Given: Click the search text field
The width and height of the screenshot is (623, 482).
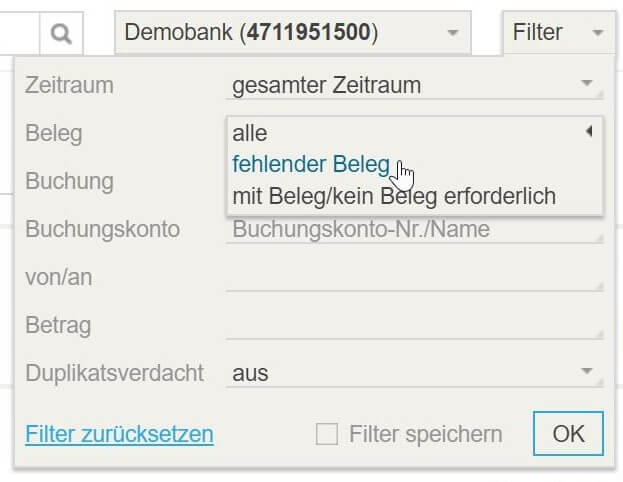Looking at the screenshot, I should pyautogui.click(x=19, y=33).
